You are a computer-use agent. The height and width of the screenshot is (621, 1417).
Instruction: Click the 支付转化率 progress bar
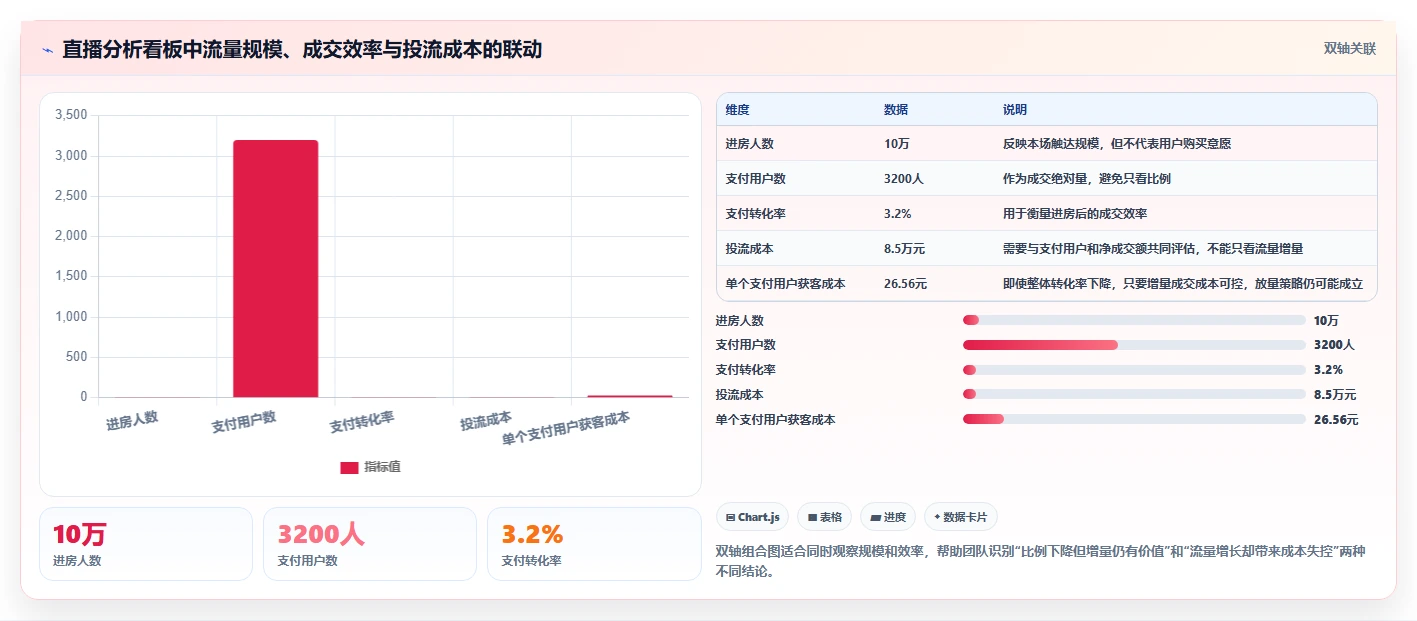pos(1134,369)
